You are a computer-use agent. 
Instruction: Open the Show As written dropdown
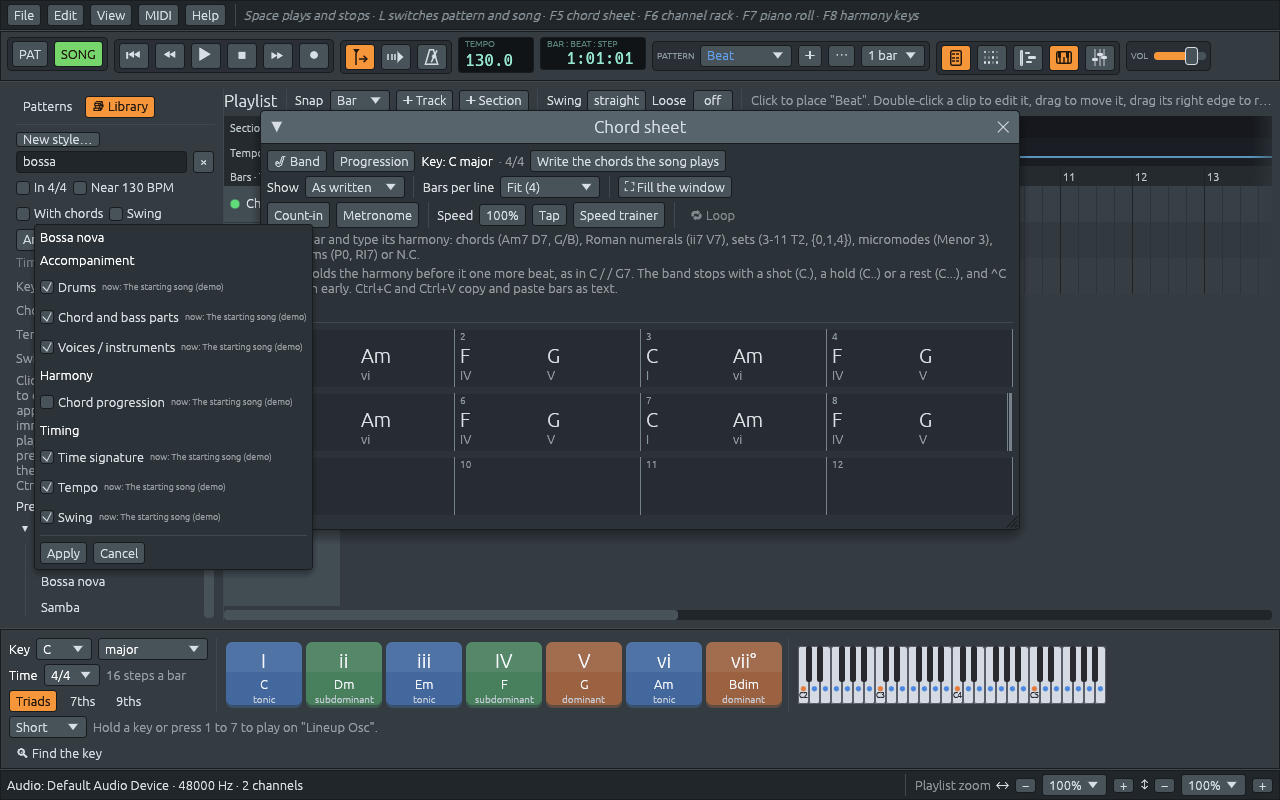point(354,187)
